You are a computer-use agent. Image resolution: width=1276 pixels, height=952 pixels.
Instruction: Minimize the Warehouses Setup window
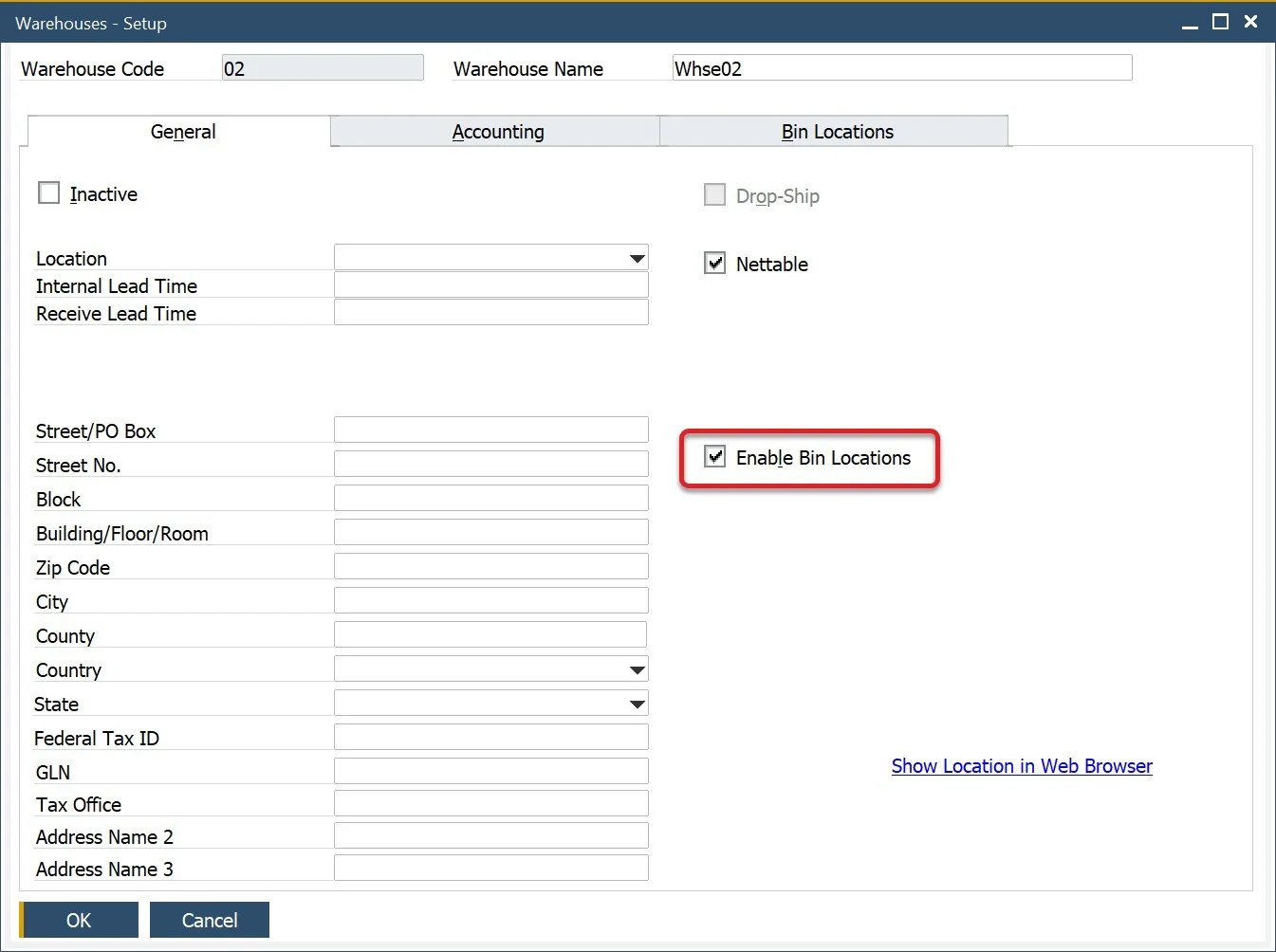coord(1190,24)
